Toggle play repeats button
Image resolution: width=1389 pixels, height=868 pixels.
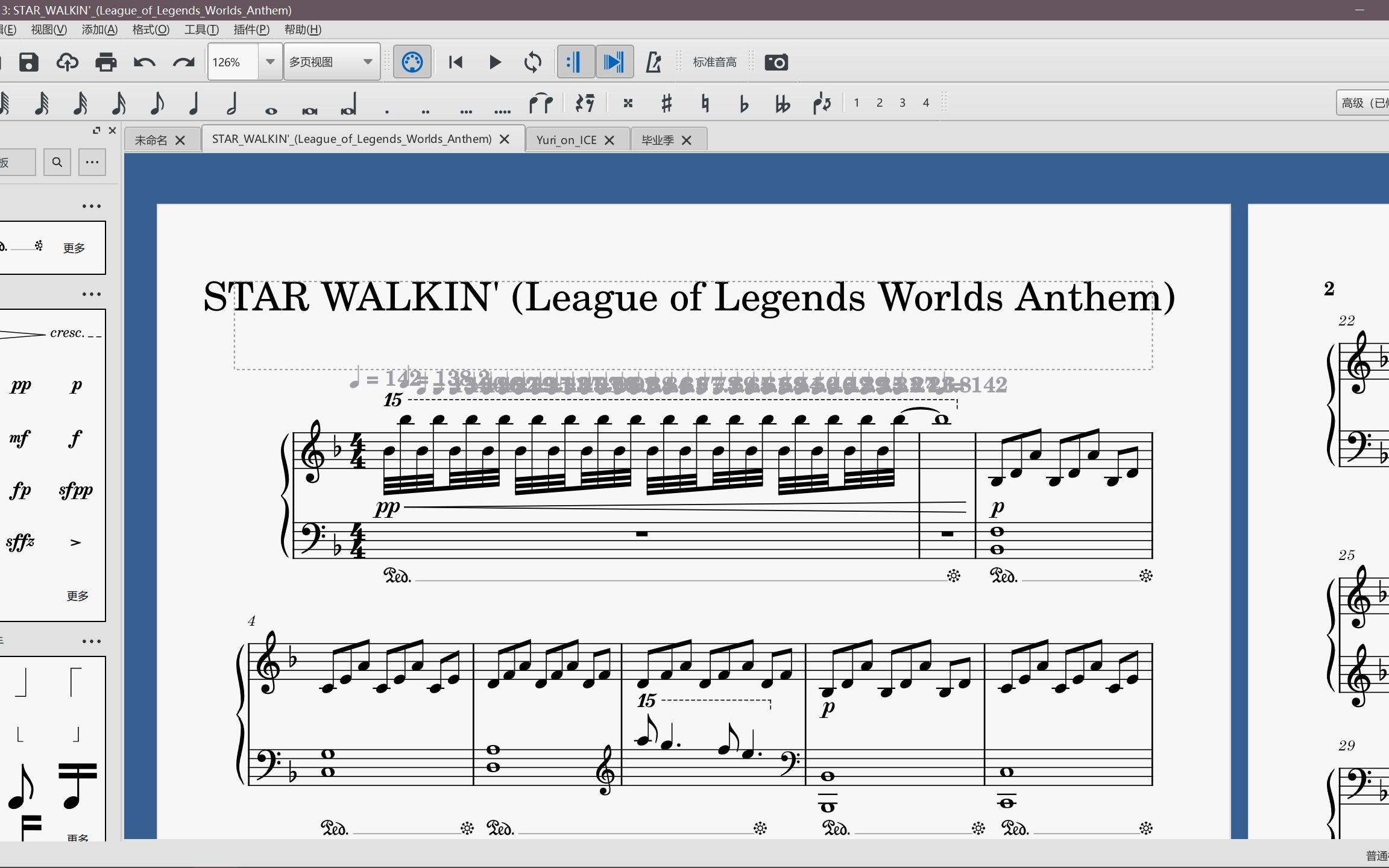[576, 62]
